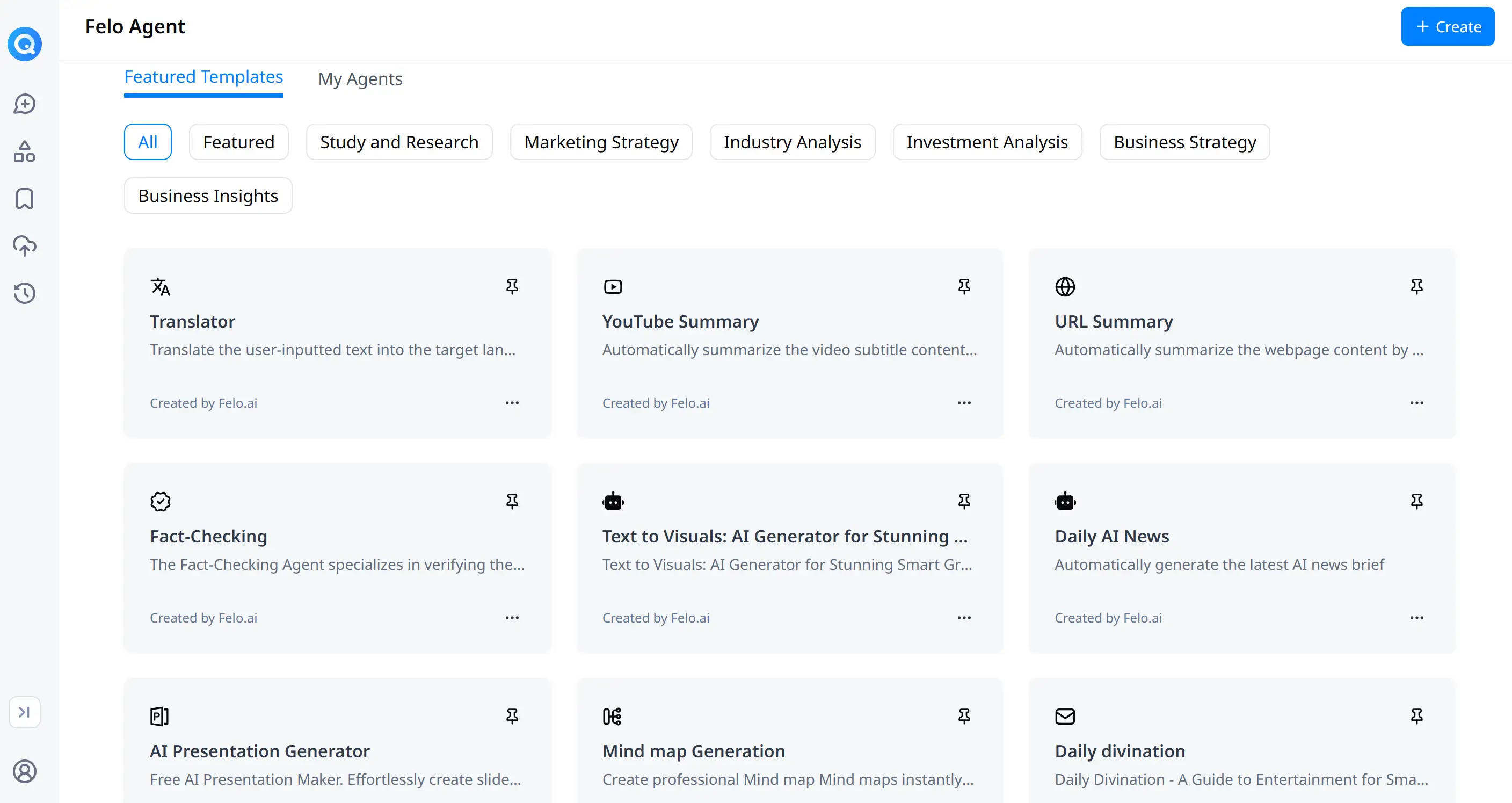
Task: Switch to the My Agents tab
Action: coord(360,78)
